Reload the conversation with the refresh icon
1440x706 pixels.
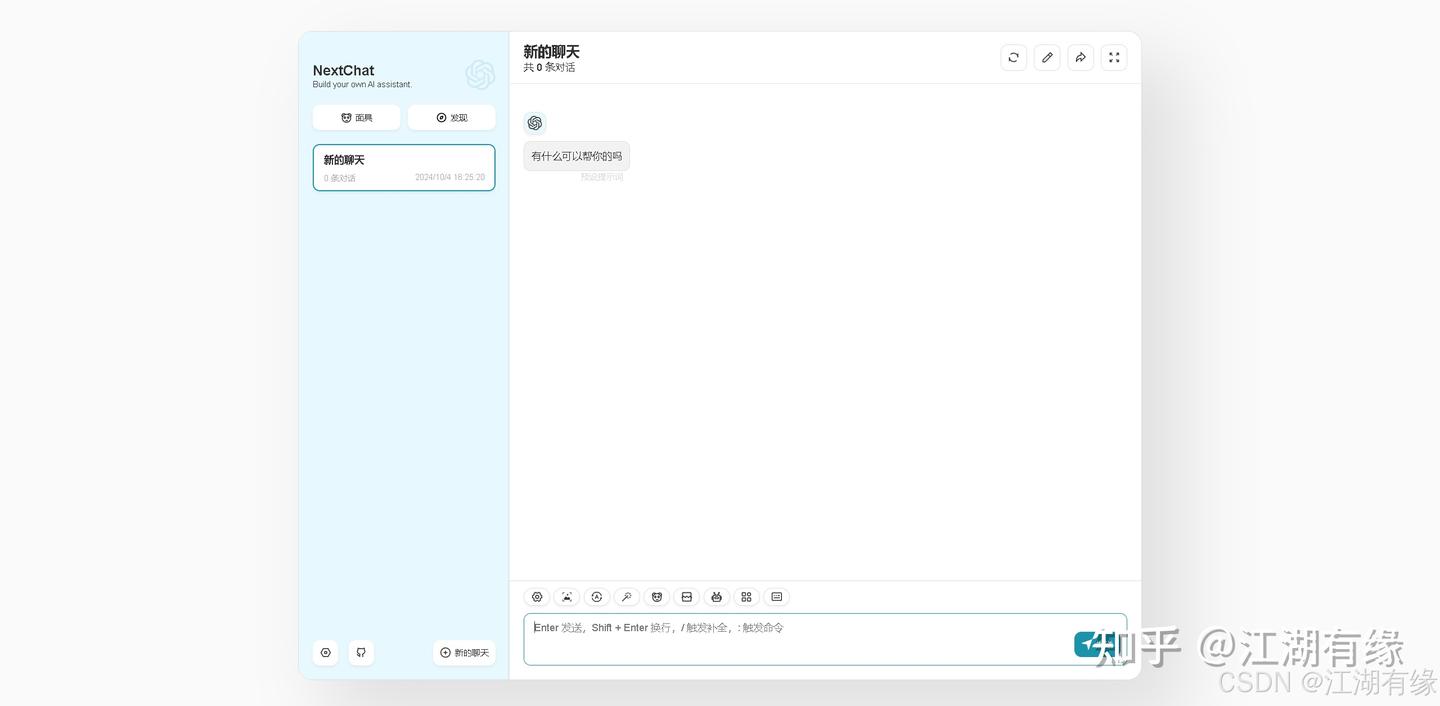click(1012, 57)
